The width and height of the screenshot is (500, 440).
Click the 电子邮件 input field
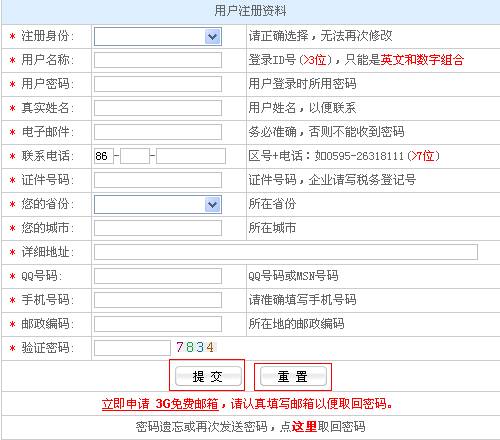pyautogui.click(x=158, y=132)
